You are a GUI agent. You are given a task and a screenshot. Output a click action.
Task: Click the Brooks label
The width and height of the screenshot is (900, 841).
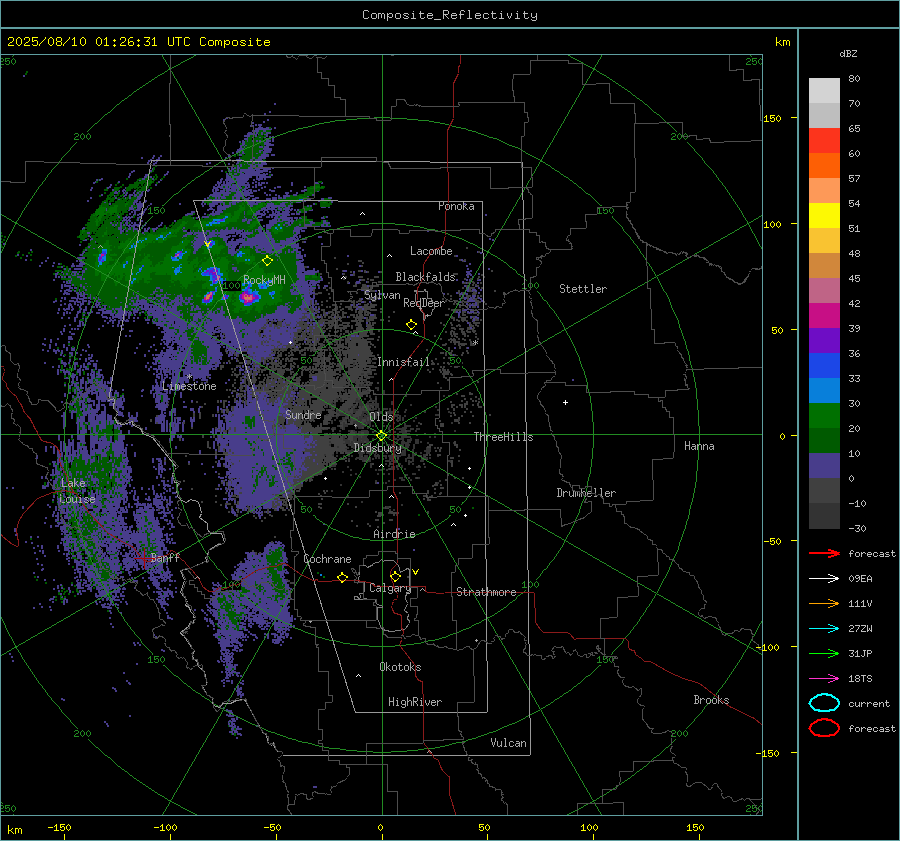click(711, 700)
